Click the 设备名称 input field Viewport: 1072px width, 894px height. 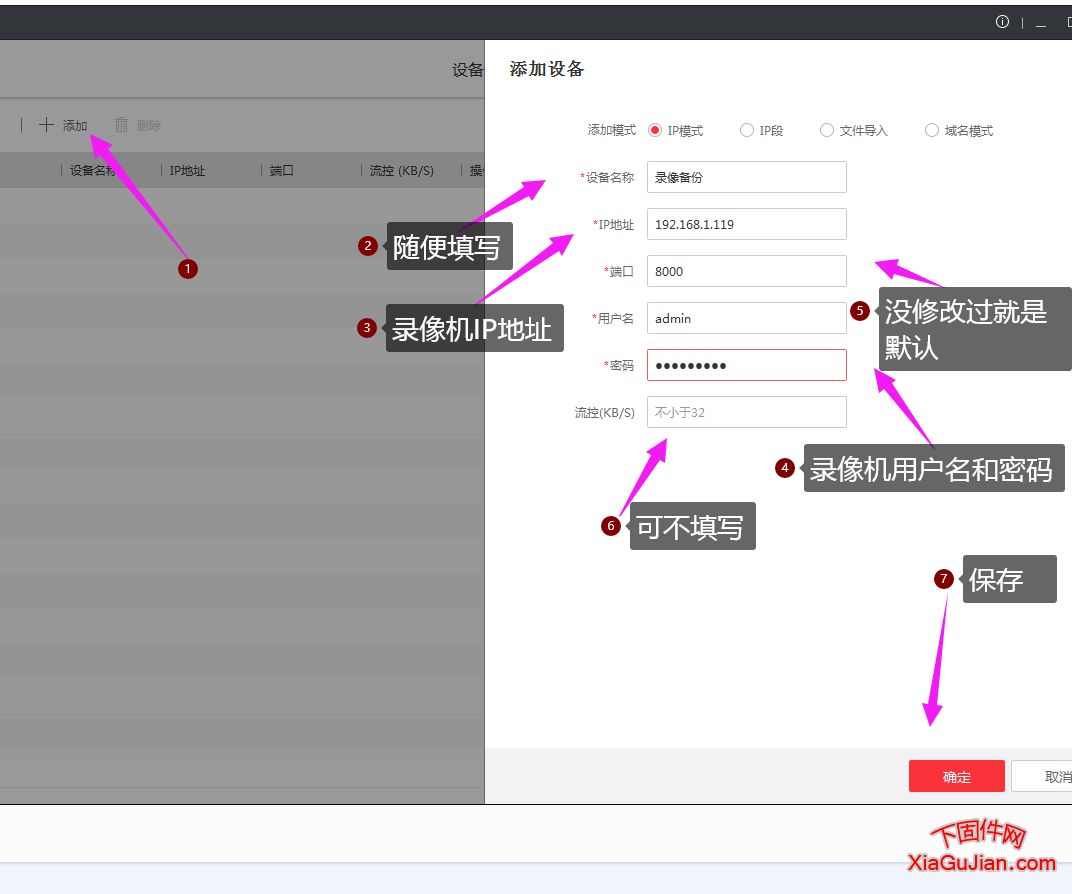click(747, 177)
